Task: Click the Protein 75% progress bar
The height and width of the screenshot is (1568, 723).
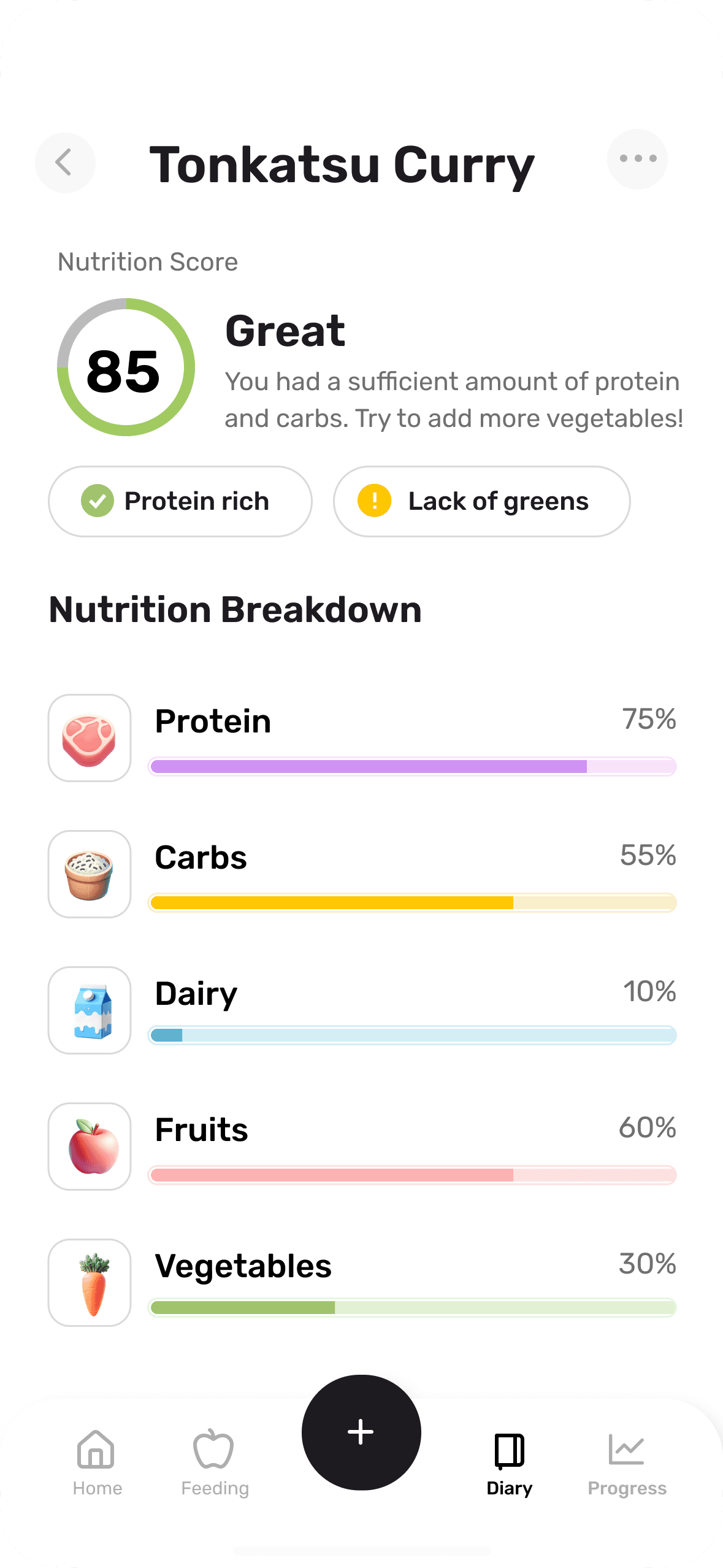Action: 412,766
